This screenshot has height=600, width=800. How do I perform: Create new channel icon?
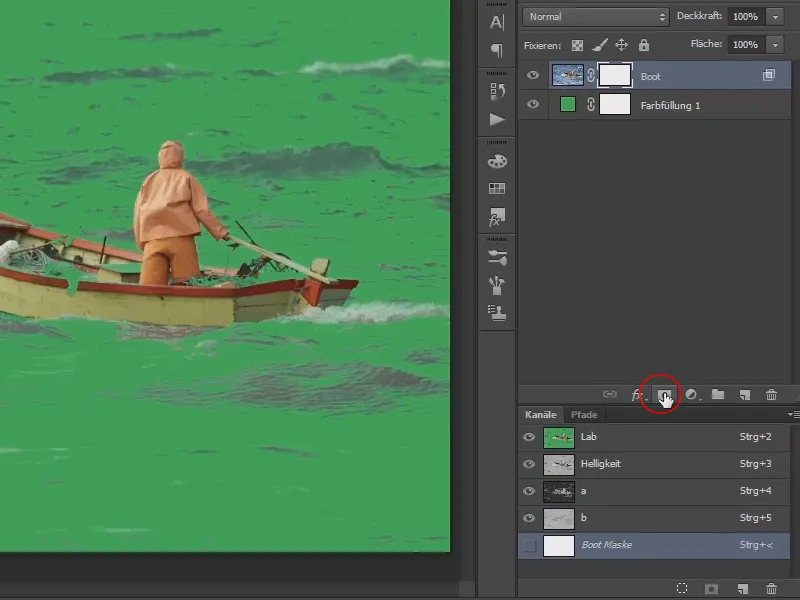742,589
